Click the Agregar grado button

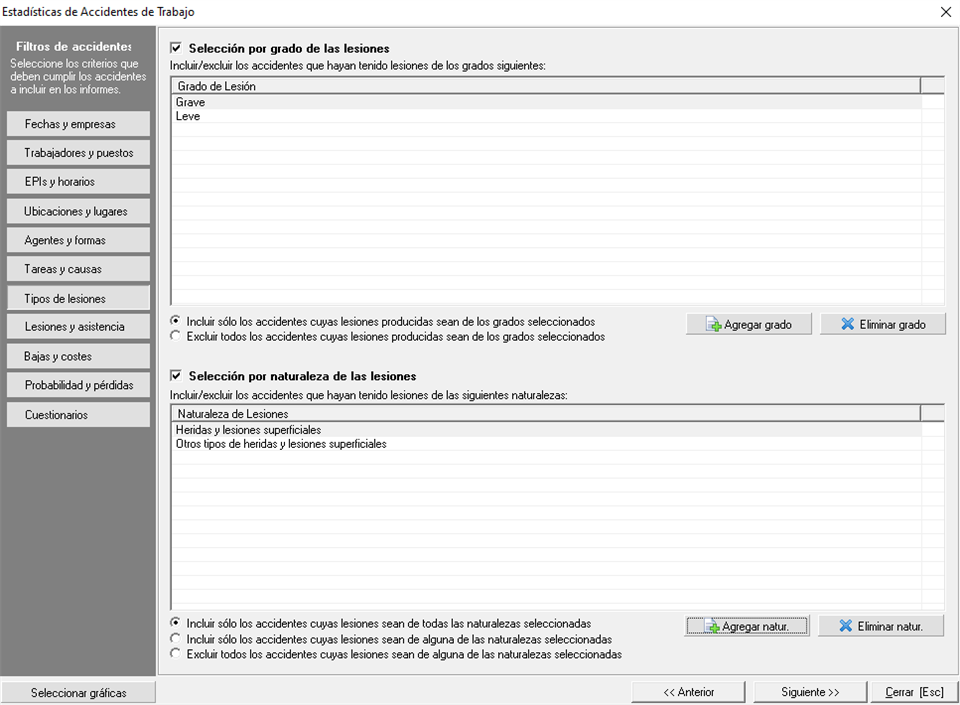pyautogui.click(x=749, y=324)
